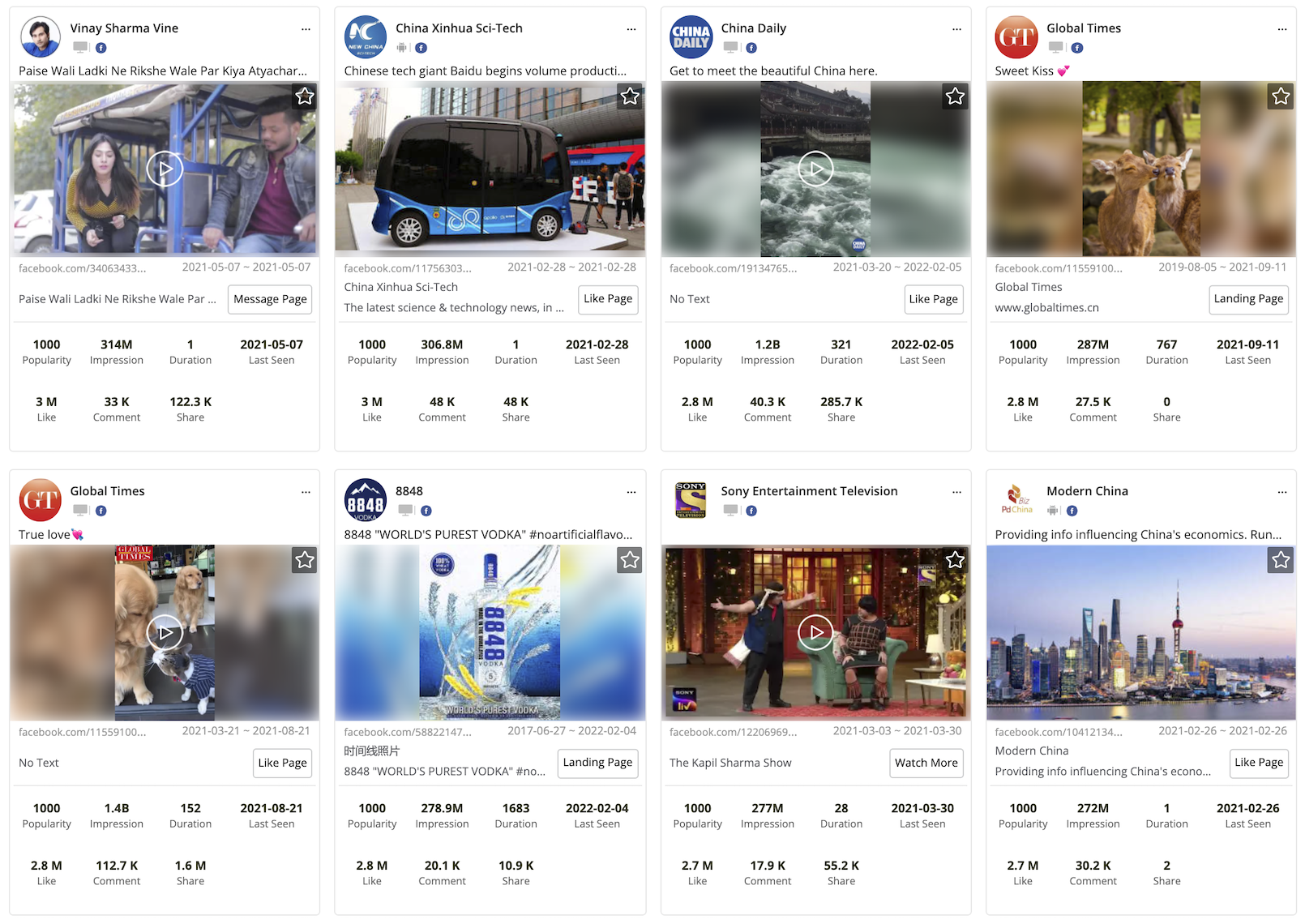Click China Xinhua Sci-Tech logo avatar
This screenshot has height=924, width=1305.
[x=366, y=36]
